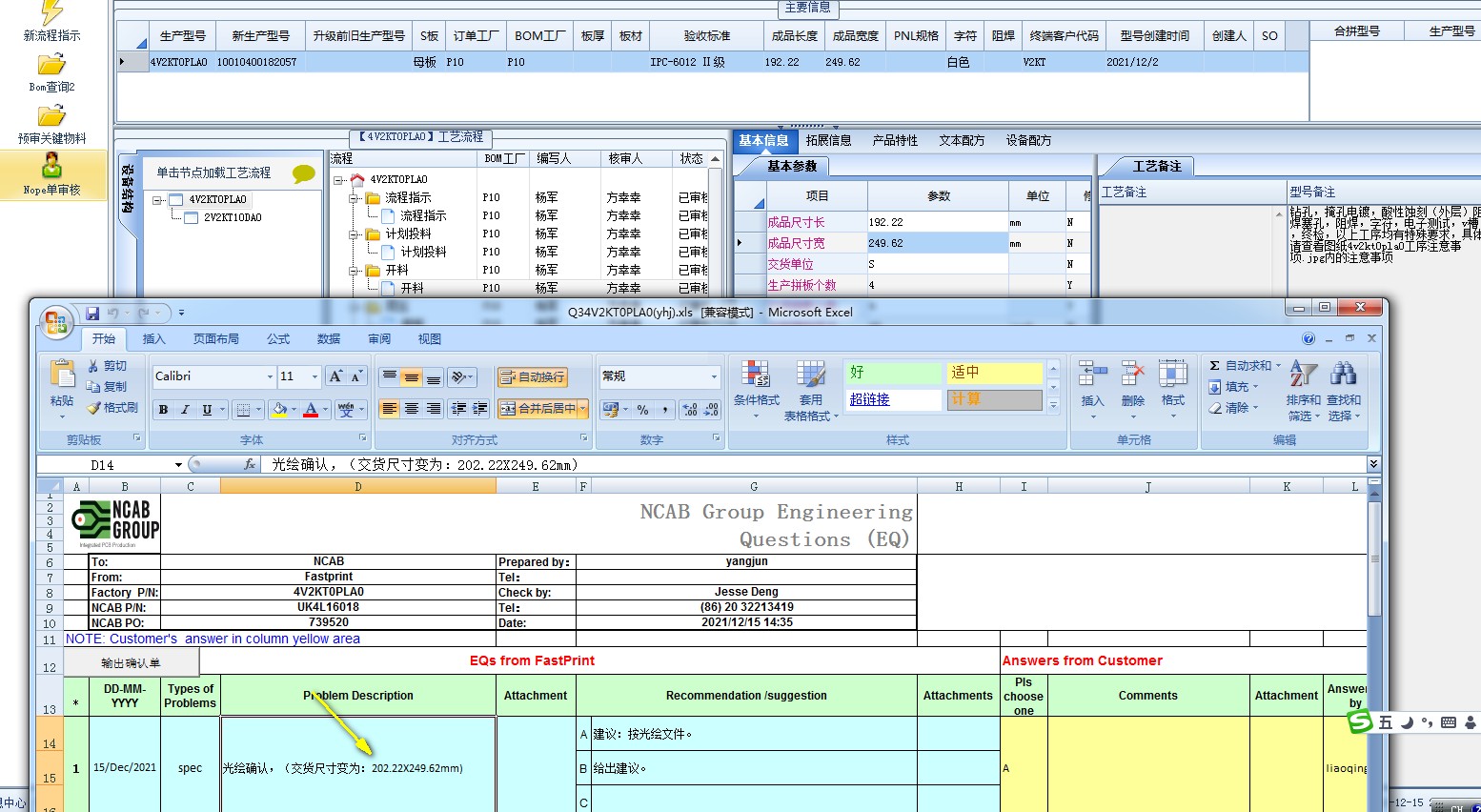Open the font size 11 dropdown
The height and width of the screenshot is (812, 1481).
pyautogui.click(x=314, y=377)
